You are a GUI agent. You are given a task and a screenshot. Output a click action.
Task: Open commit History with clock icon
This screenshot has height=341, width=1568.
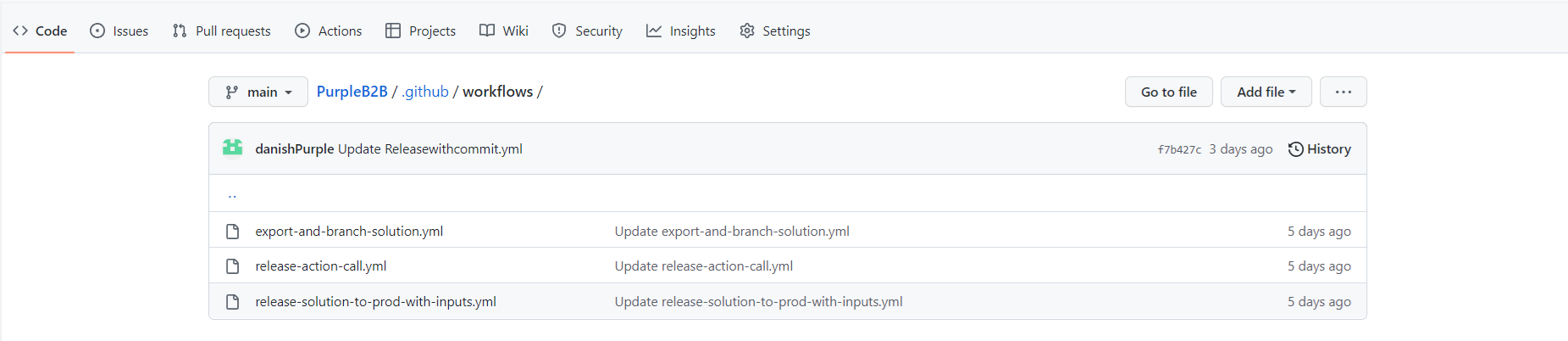click(1319, 149)
